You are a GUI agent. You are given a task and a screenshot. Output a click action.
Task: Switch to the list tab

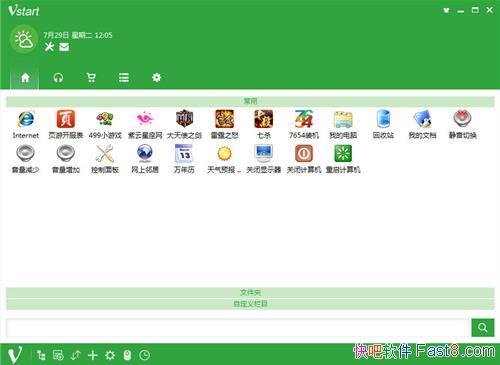point(124,78)
